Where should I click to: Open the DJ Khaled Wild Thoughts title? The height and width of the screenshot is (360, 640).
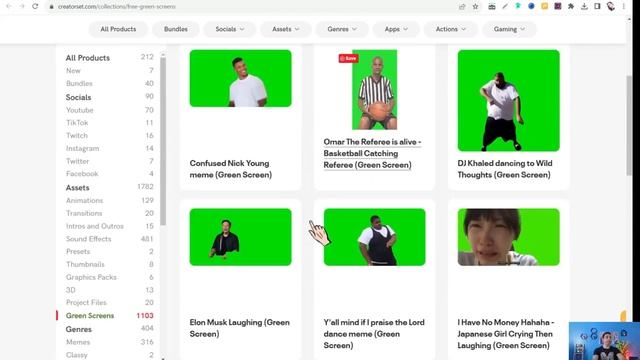[x=505, y=169]
